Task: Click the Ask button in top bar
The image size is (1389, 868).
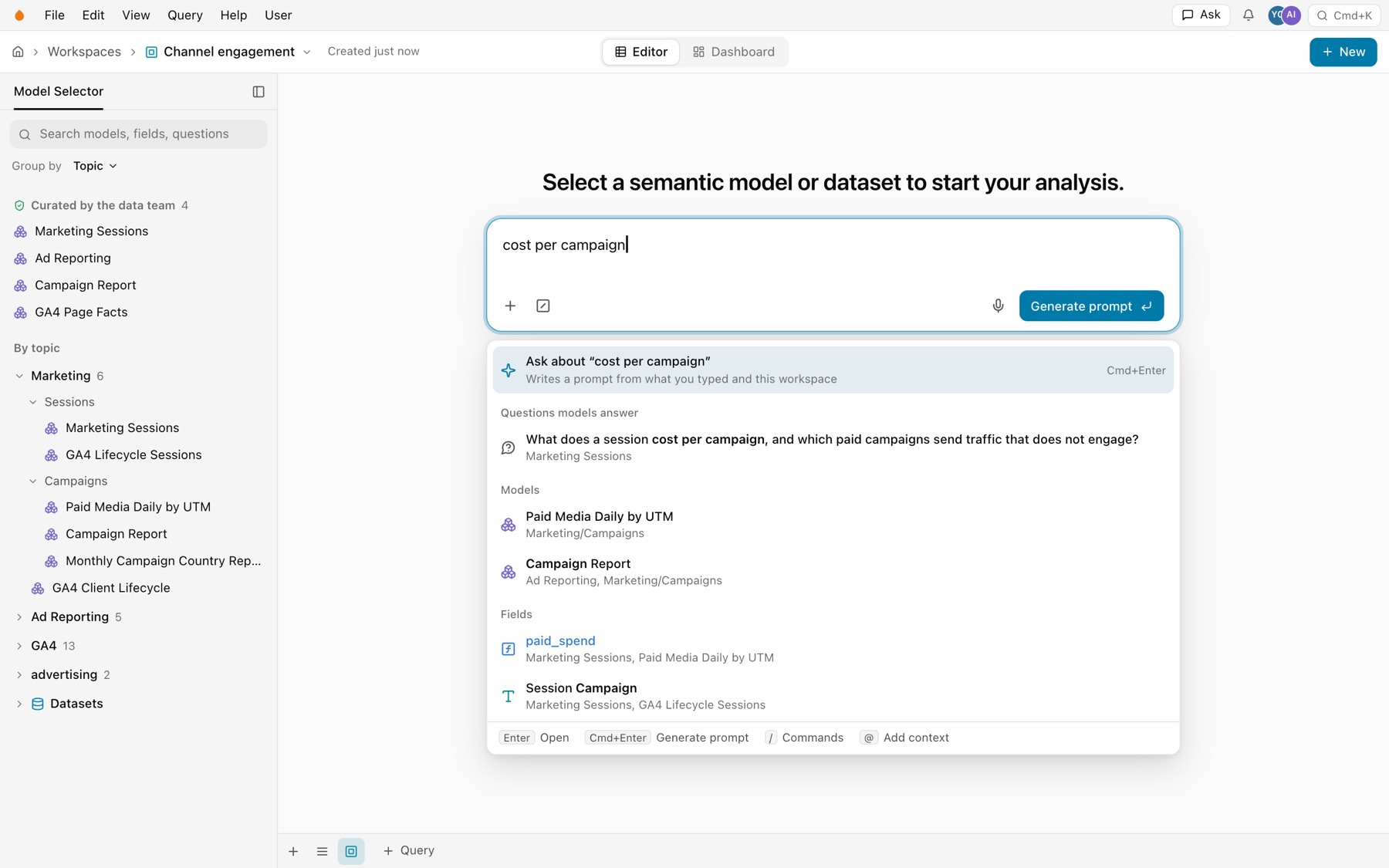Action: coord(1201,15)
